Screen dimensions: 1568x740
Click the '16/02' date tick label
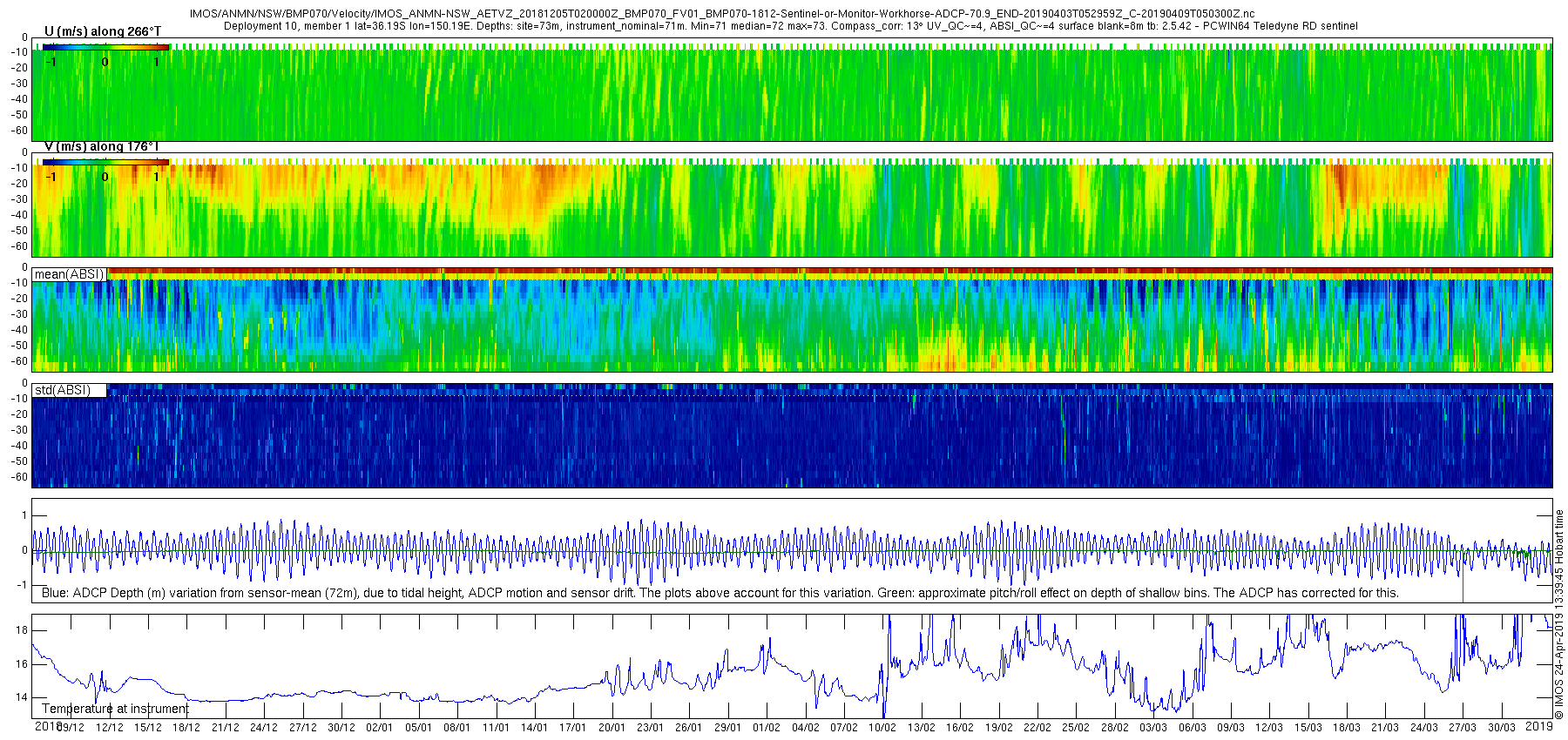click(x=960, y=728)
